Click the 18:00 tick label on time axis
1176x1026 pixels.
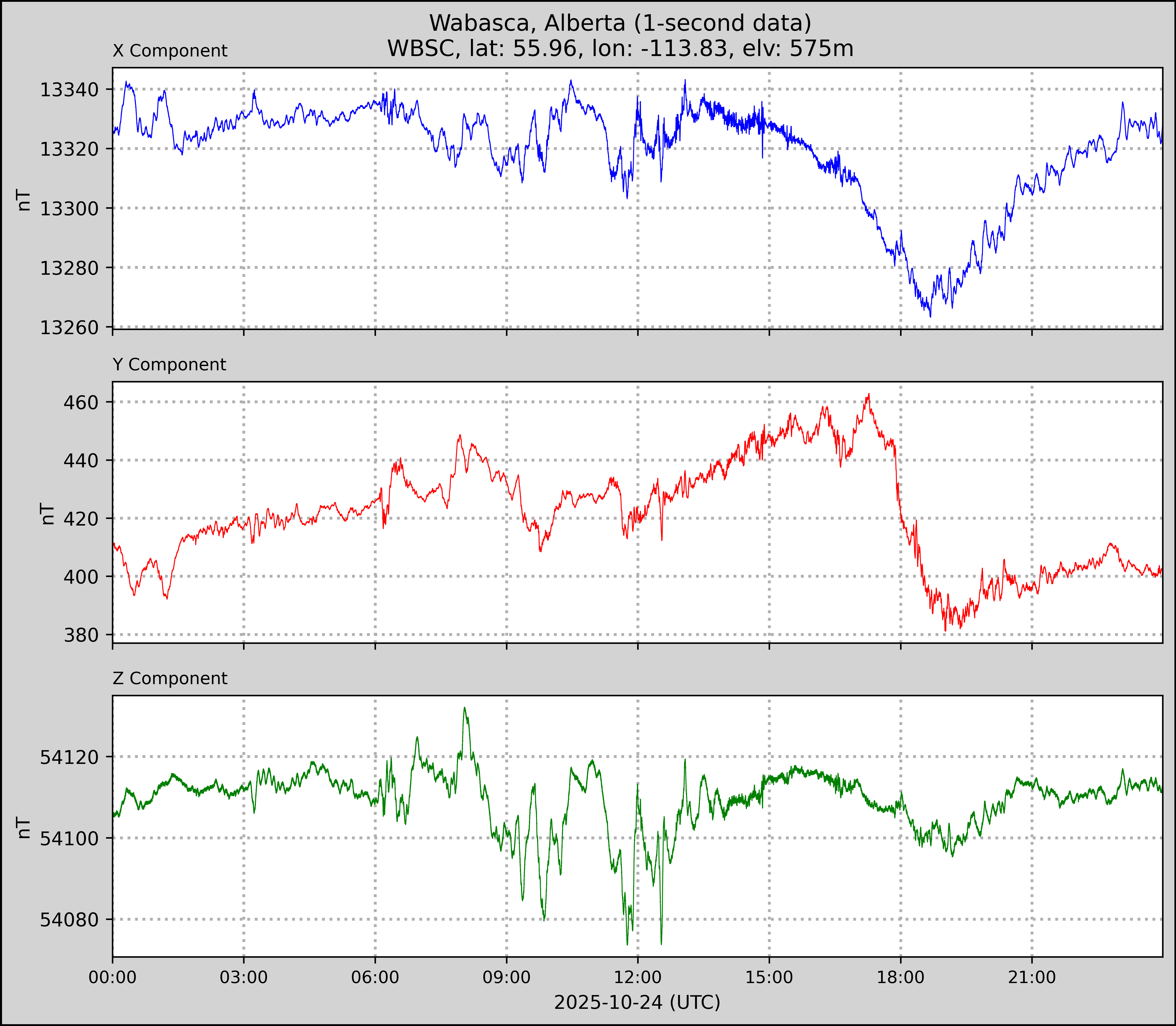click(901, 977)
